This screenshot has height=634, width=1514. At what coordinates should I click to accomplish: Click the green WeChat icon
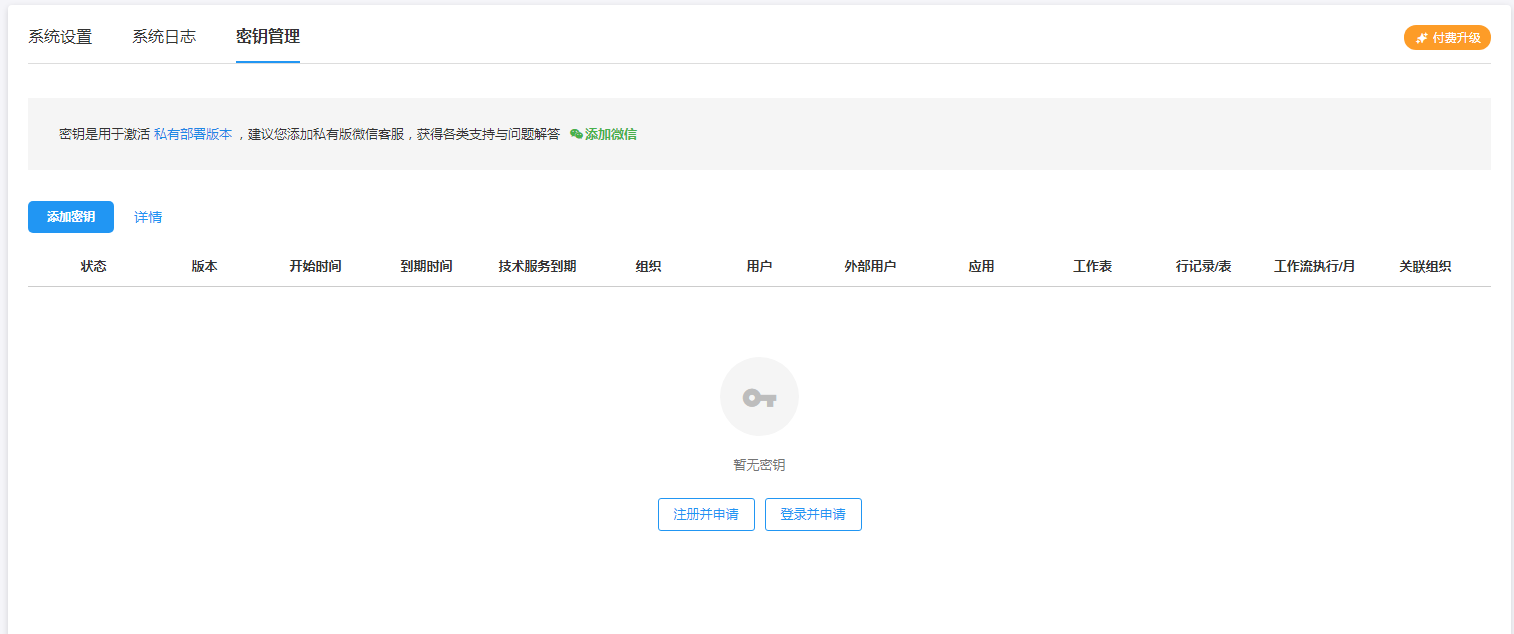576,134
